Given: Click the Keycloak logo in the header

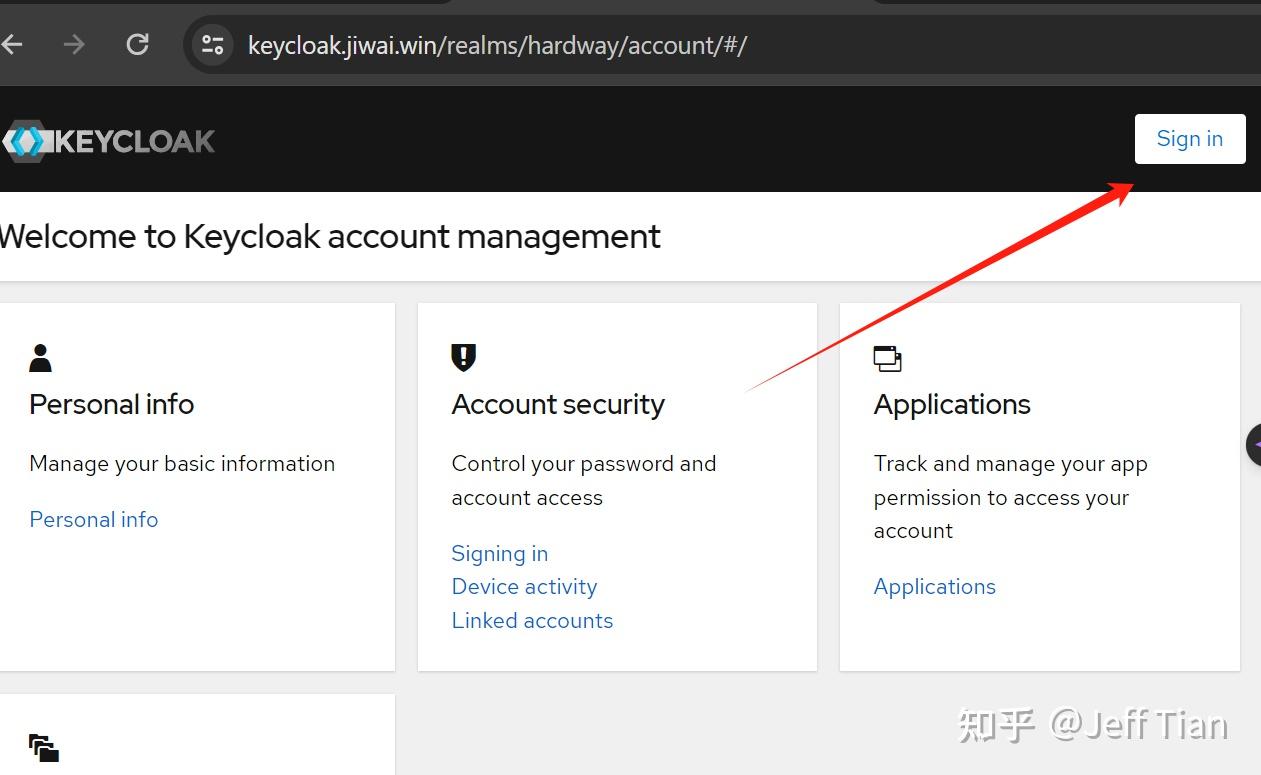Looking at the screenshot, I should click(x=108, y=140).
